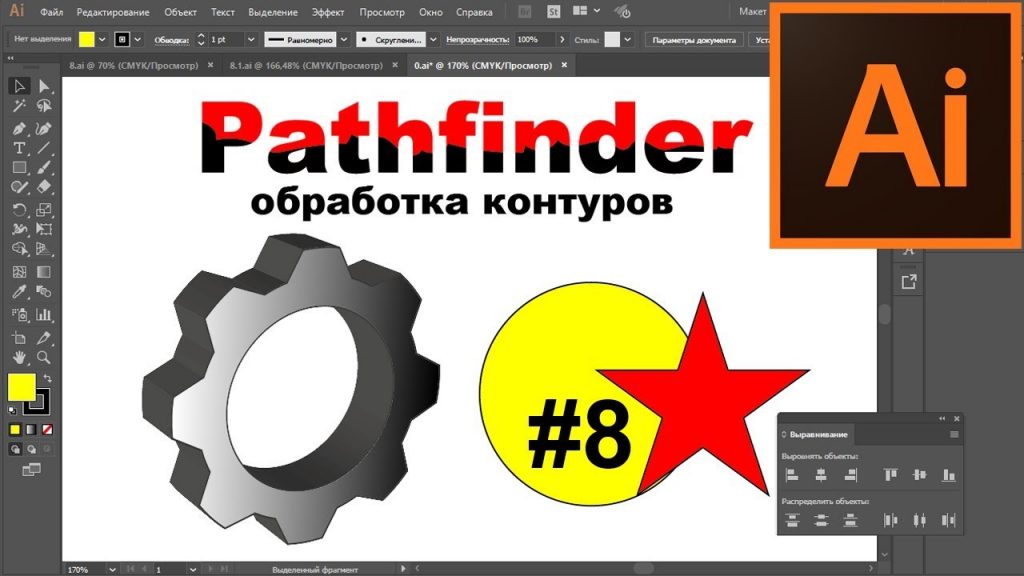Image resolution: width=1024 pixels, height=576 pixels.
Task: Enable Draw Behind mode
Action: pyautogui.click(x=31, y=449)
